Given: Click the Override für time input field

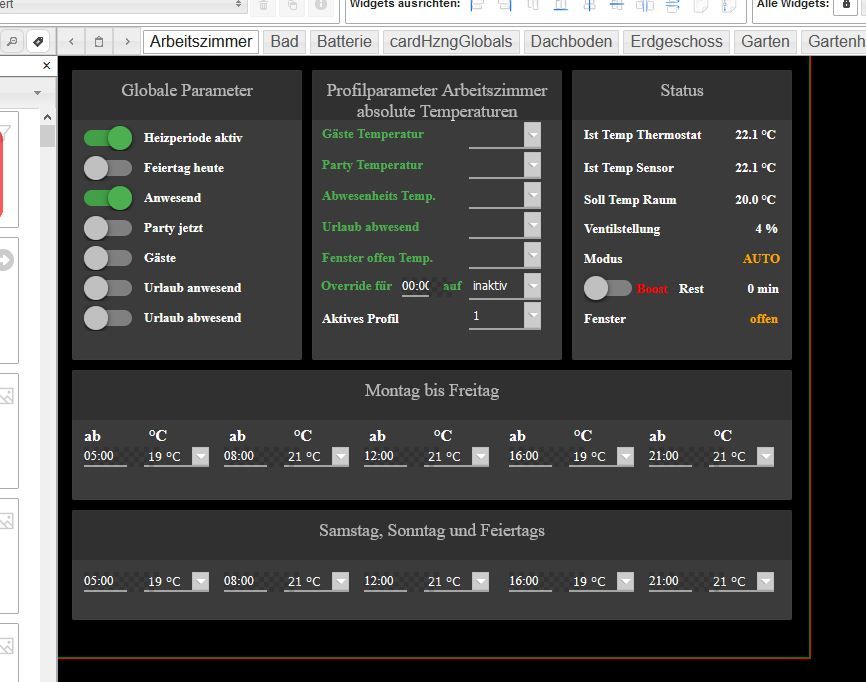Looking at the screenshot, I should point(415,286).
